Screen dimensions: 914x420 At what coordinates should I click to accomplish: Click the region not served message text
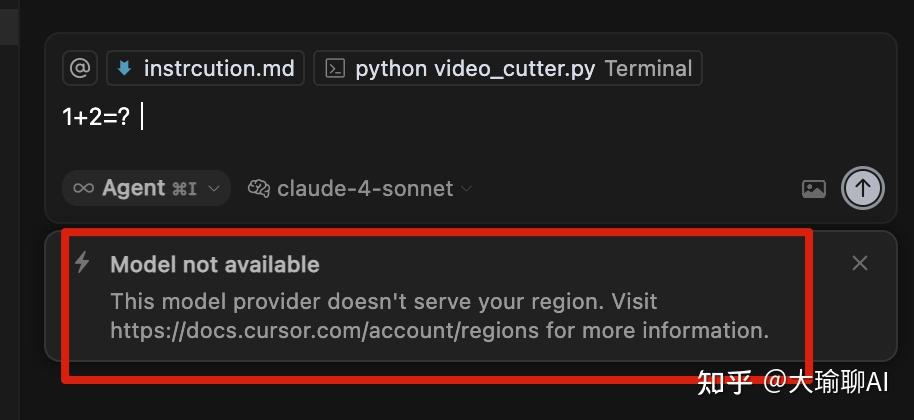(384, 301)
